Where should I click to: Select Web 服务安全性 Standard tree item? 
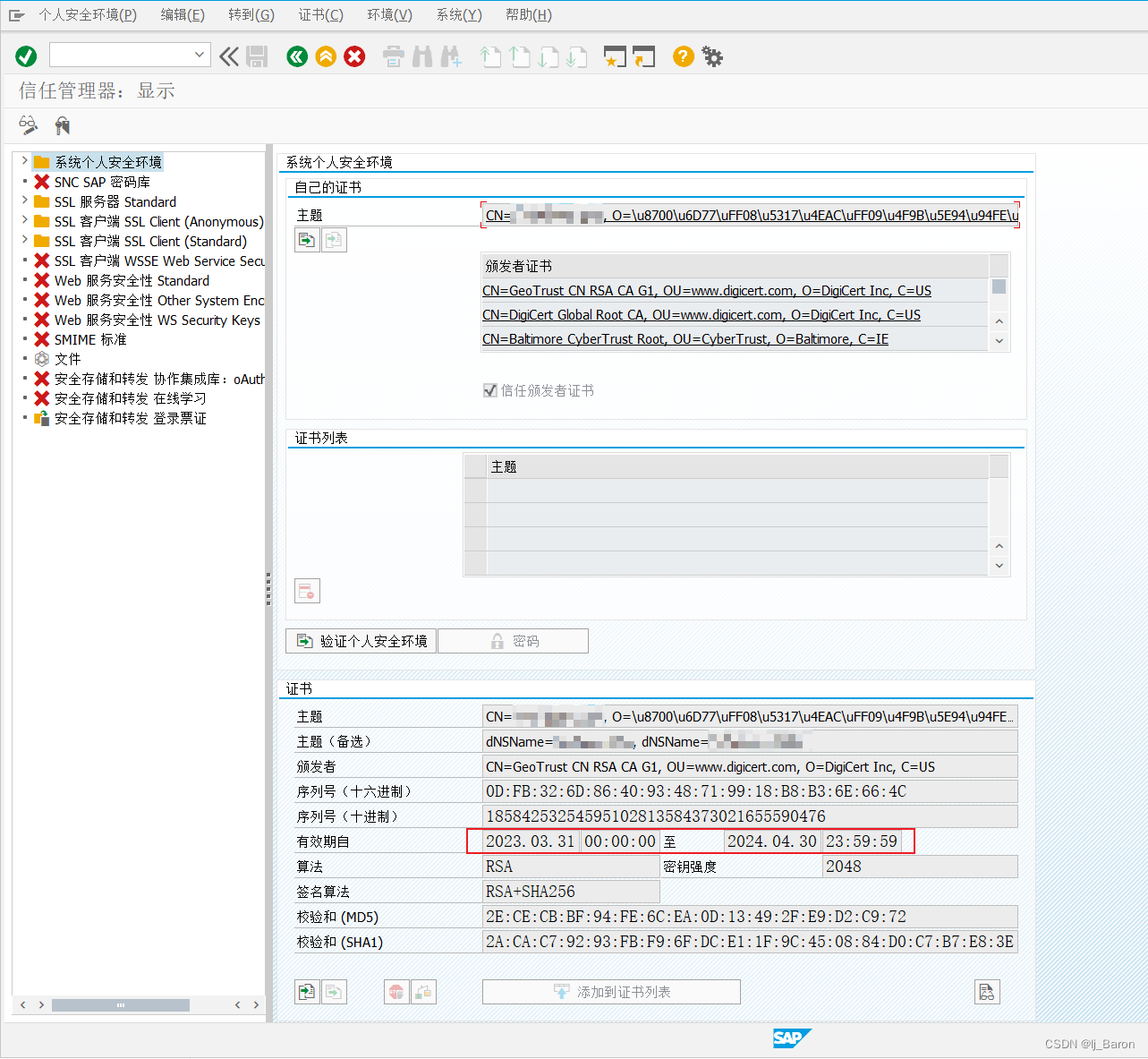(132, 280)
